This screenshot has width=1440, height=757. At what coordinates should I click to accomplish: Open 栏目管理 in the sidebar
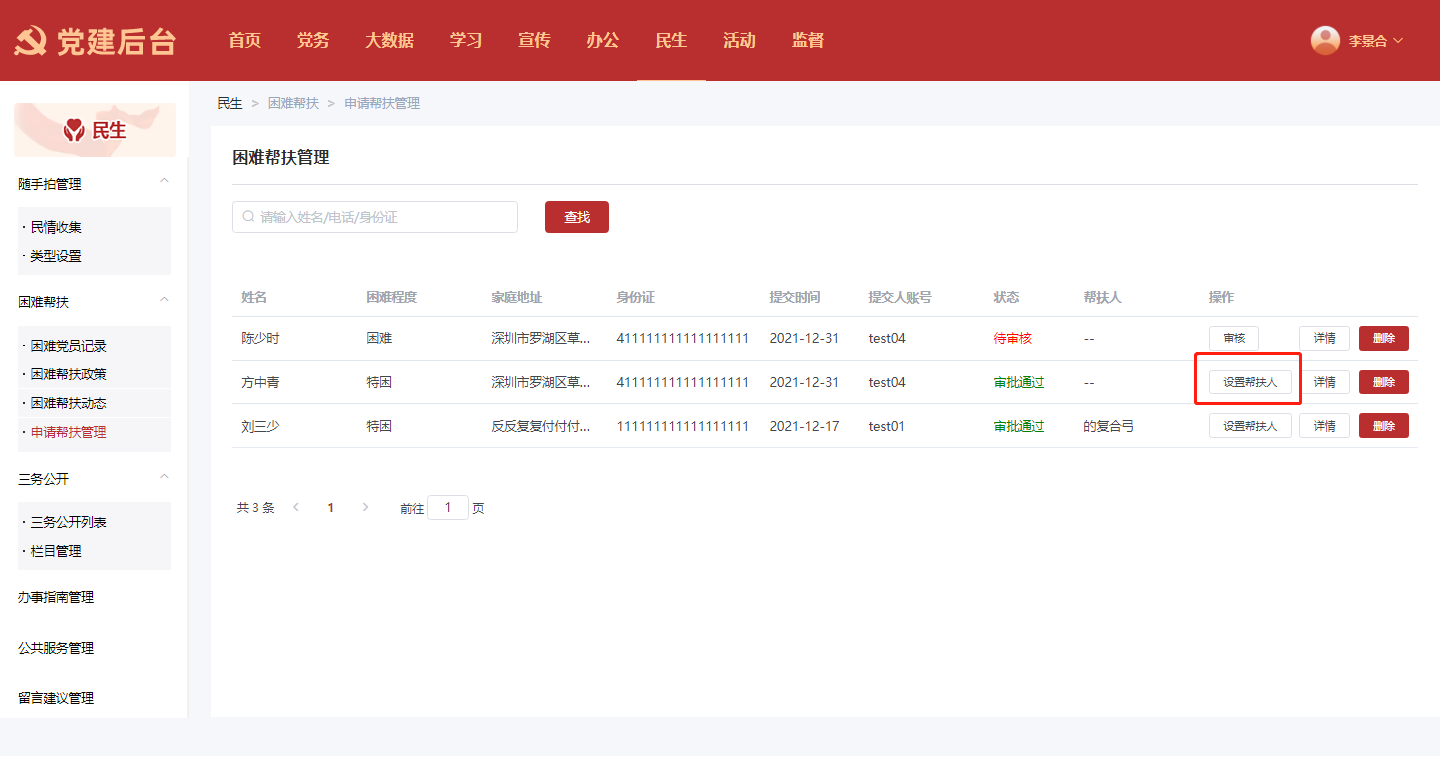[56, 551]
